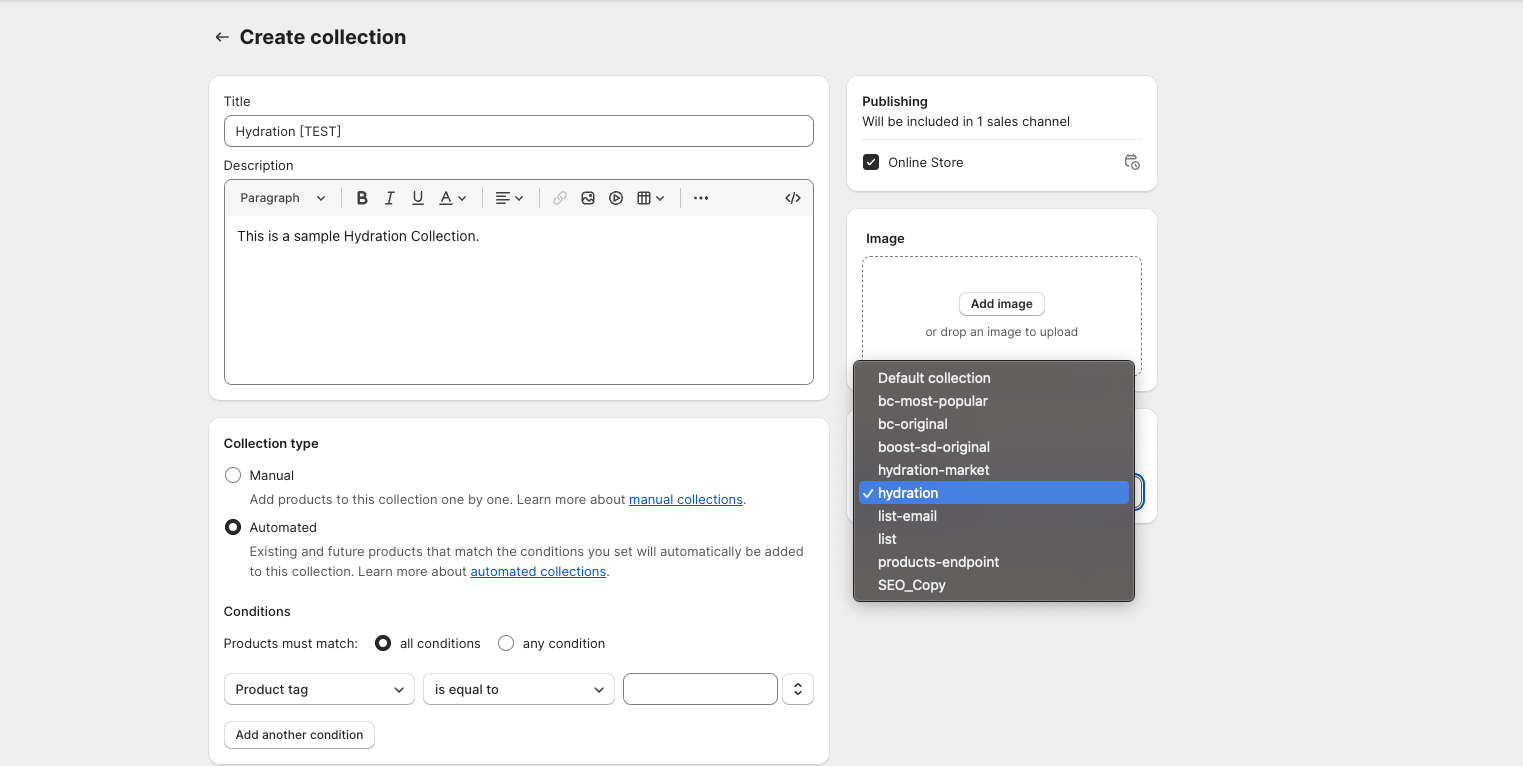Open the automated collections link

(x=538, y=572)
